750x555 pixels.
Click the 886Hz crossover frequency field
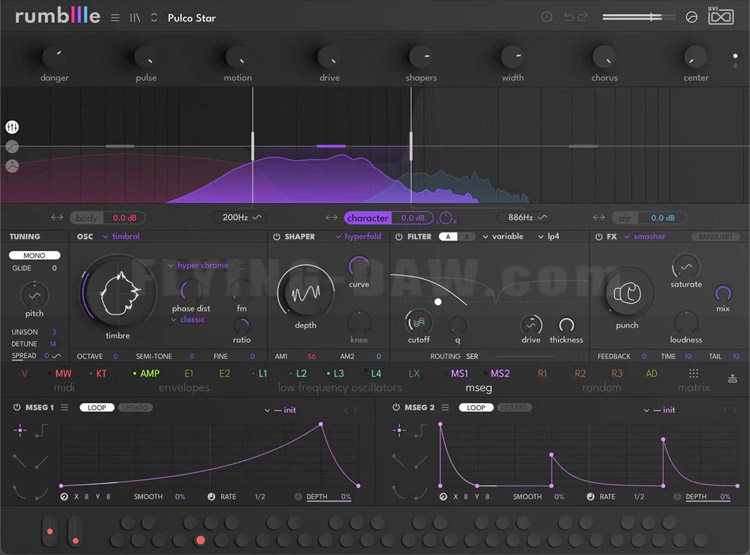coord(527,218)
